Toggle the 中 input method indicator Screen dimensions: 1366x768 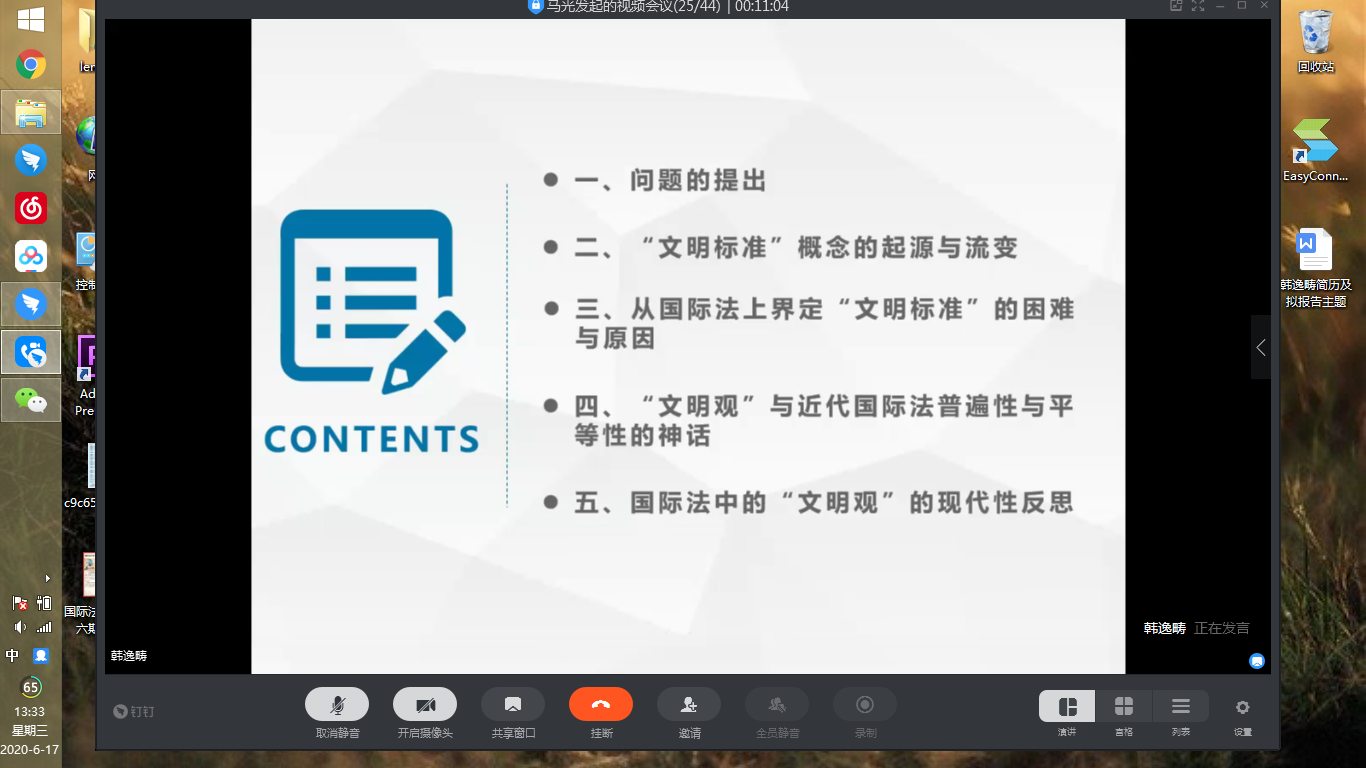[13, 656]
